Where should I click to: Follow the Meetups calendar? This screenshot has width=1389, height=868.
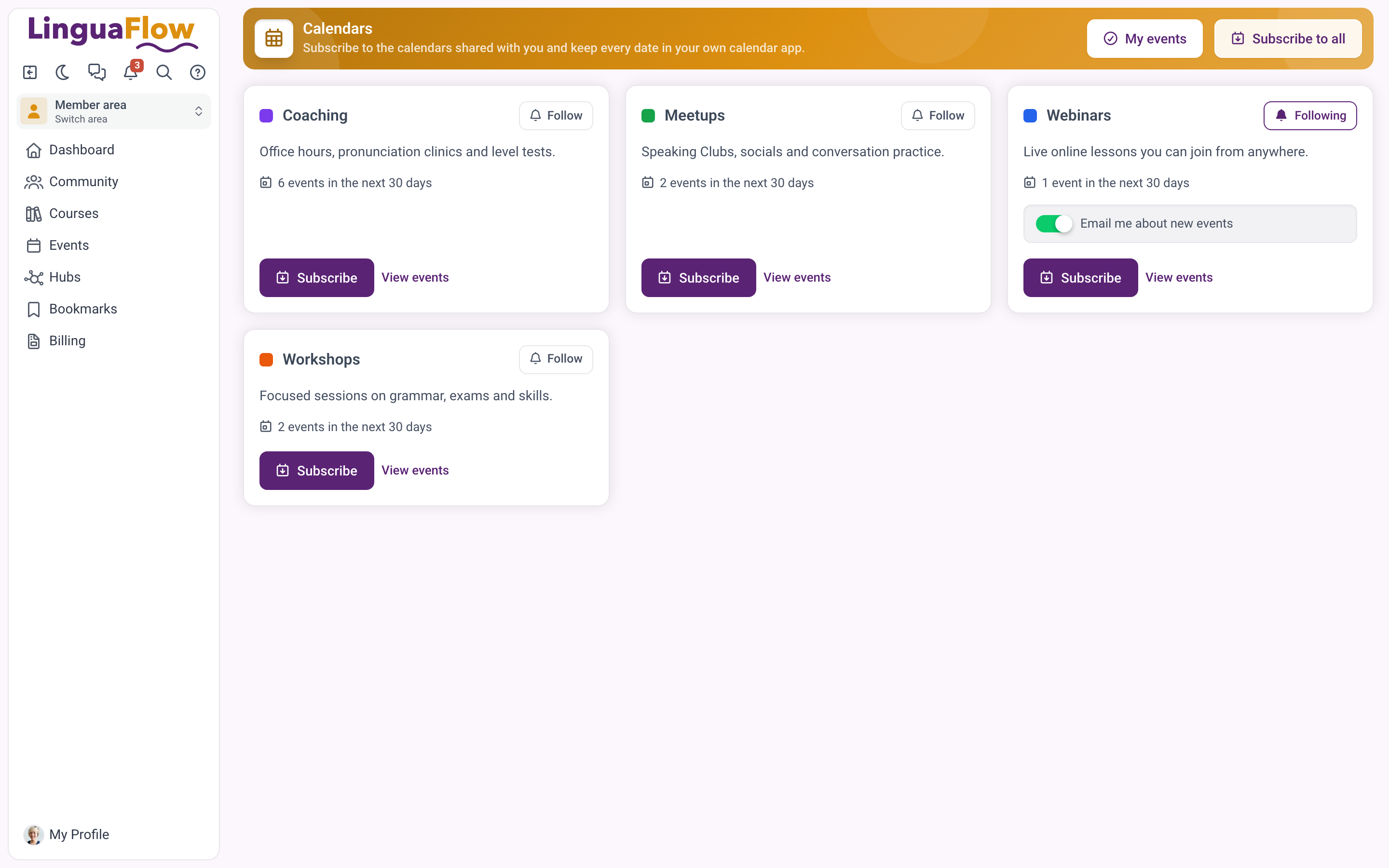tap(938, 115)
